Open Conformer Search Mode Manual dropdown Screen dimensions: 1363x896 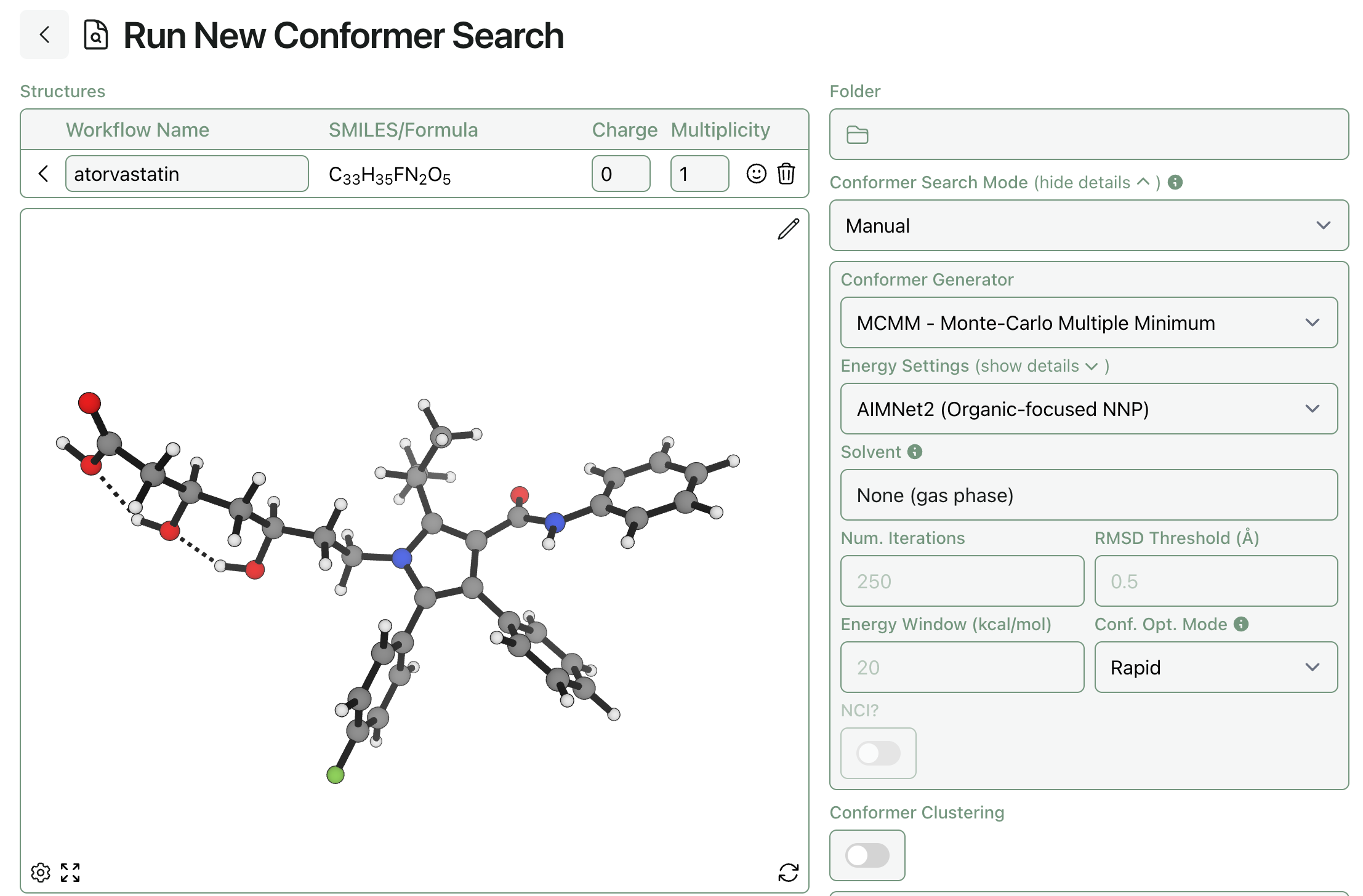[x=1088, y=226]
